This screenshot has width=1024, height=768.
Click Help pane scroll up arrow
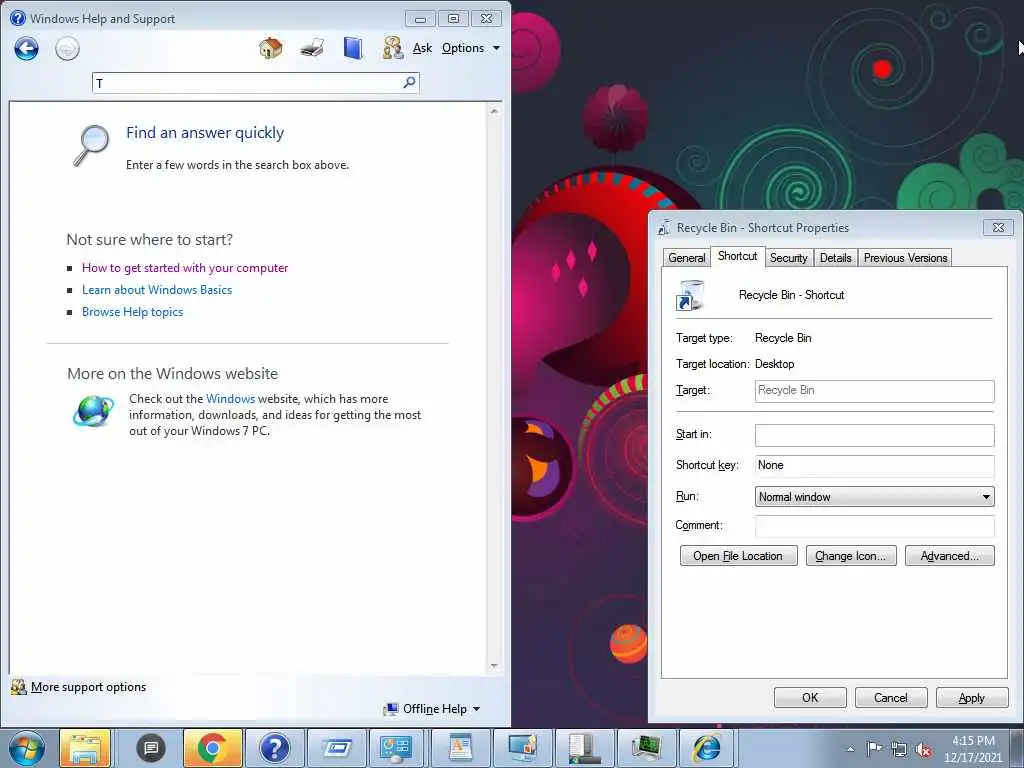[494, 112]
